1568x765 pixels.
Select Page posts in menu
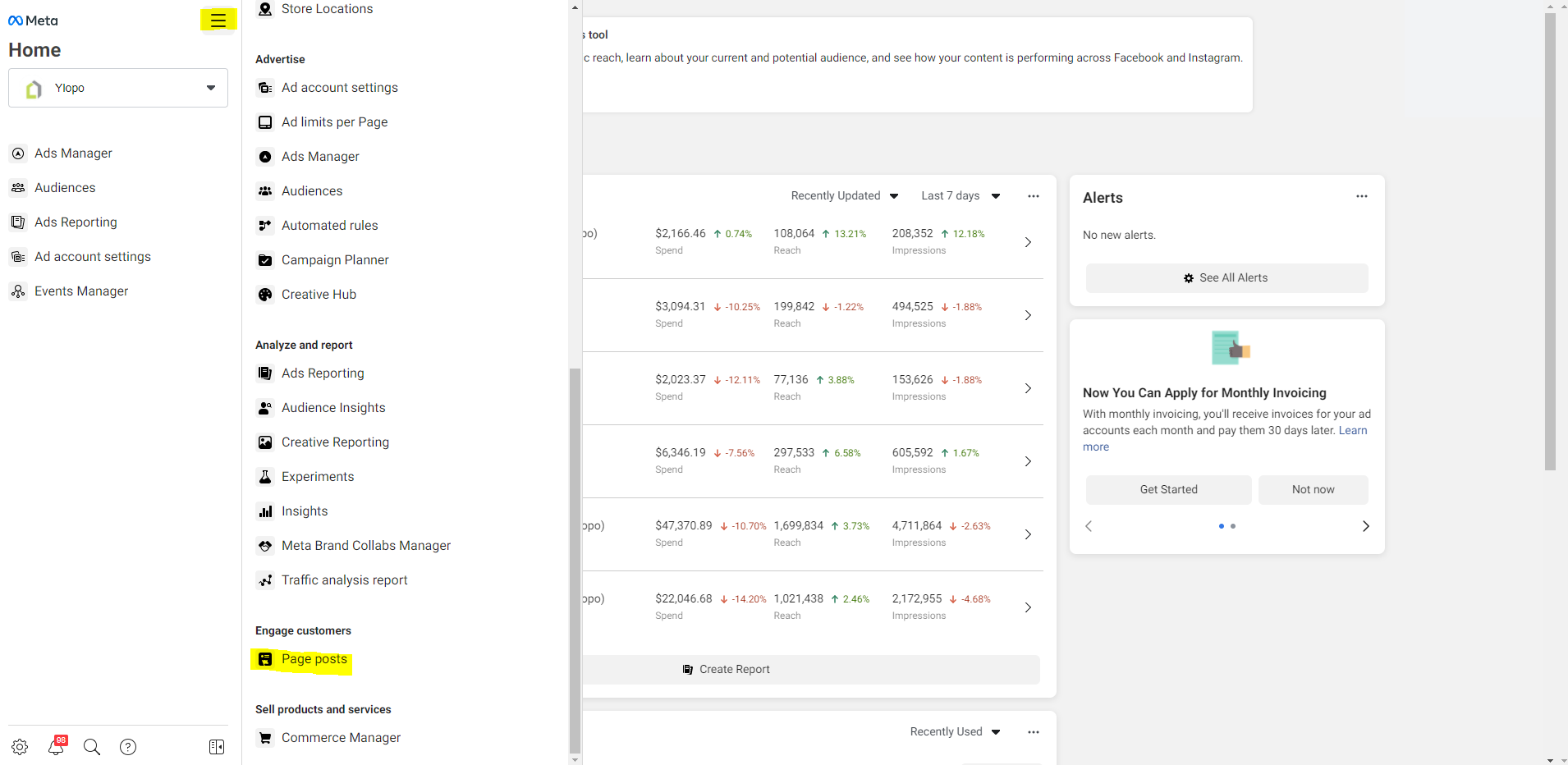coord(314,659)
